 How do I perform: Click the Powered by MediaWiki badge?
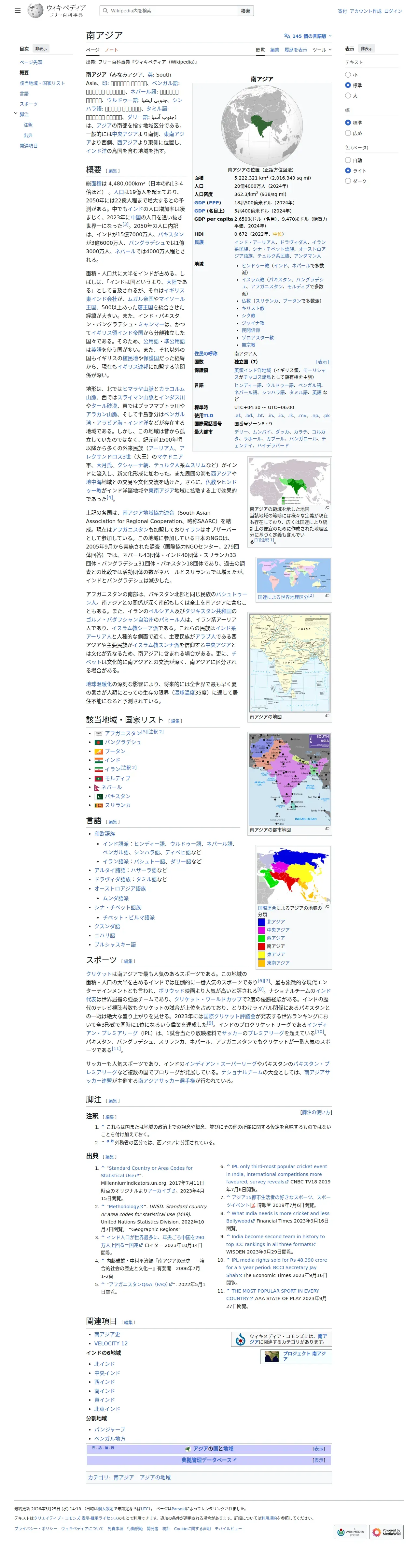click(387, 1532)
